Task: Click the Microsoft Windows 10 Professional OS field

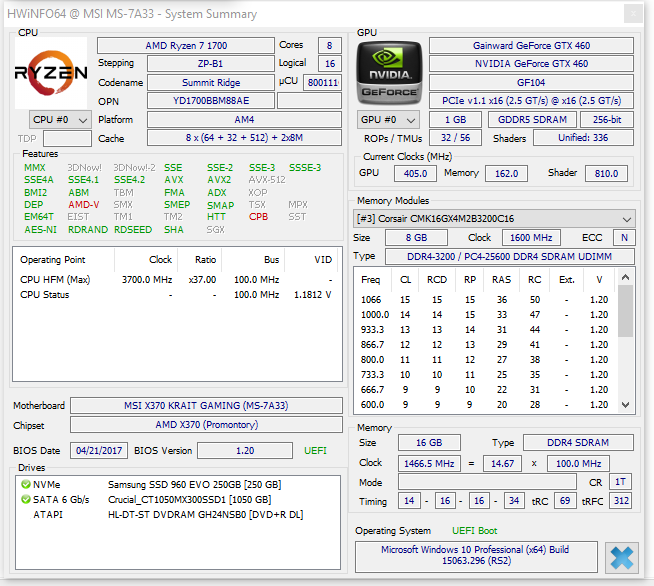Action: click(x=476, y=556)
